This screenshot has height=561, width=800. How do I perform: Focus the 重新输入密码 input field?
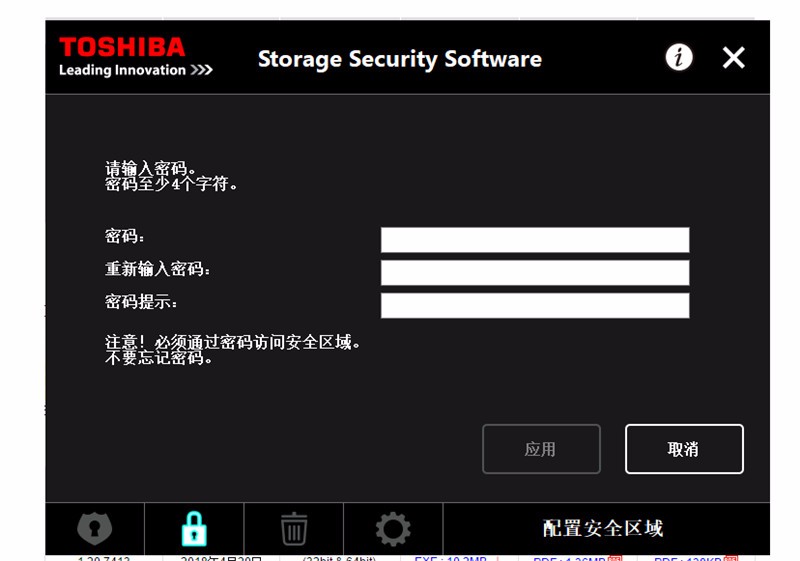[535, 273]
